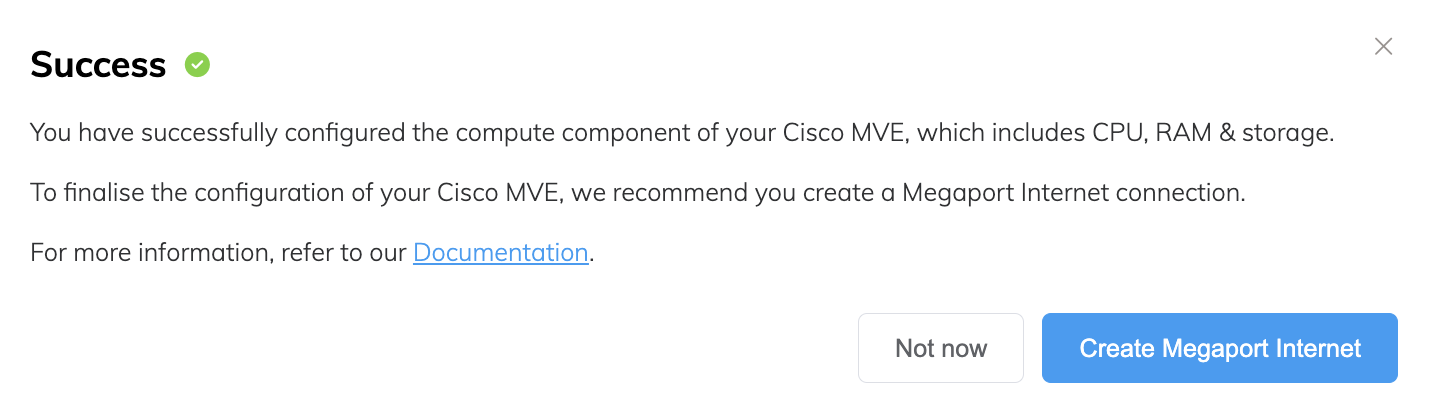Open the Documentation link

(500, 252)
